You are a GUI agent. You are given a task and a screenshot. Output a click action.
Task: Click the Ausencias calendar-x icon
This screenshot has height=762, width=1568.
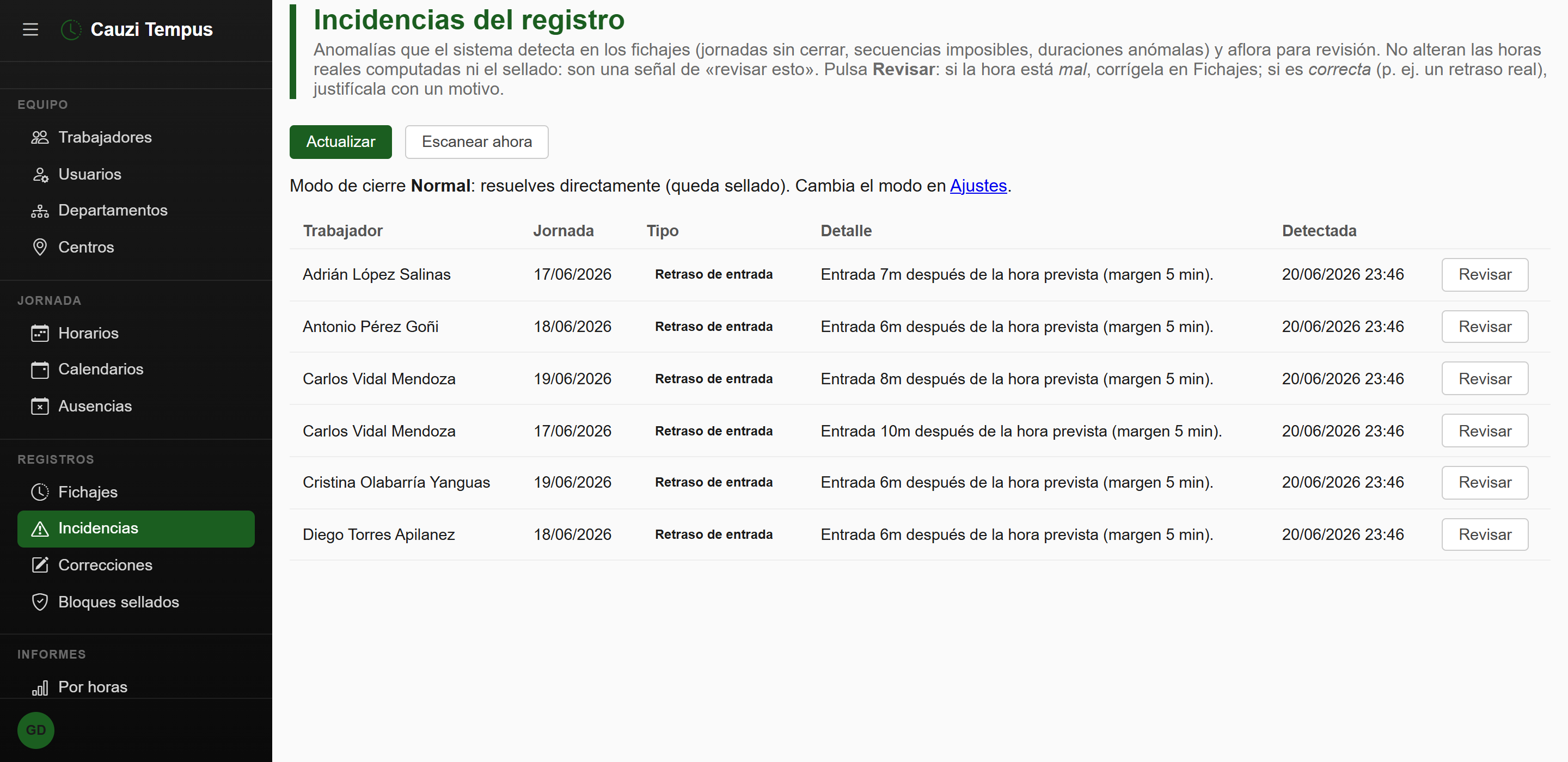tap(40, 407)
